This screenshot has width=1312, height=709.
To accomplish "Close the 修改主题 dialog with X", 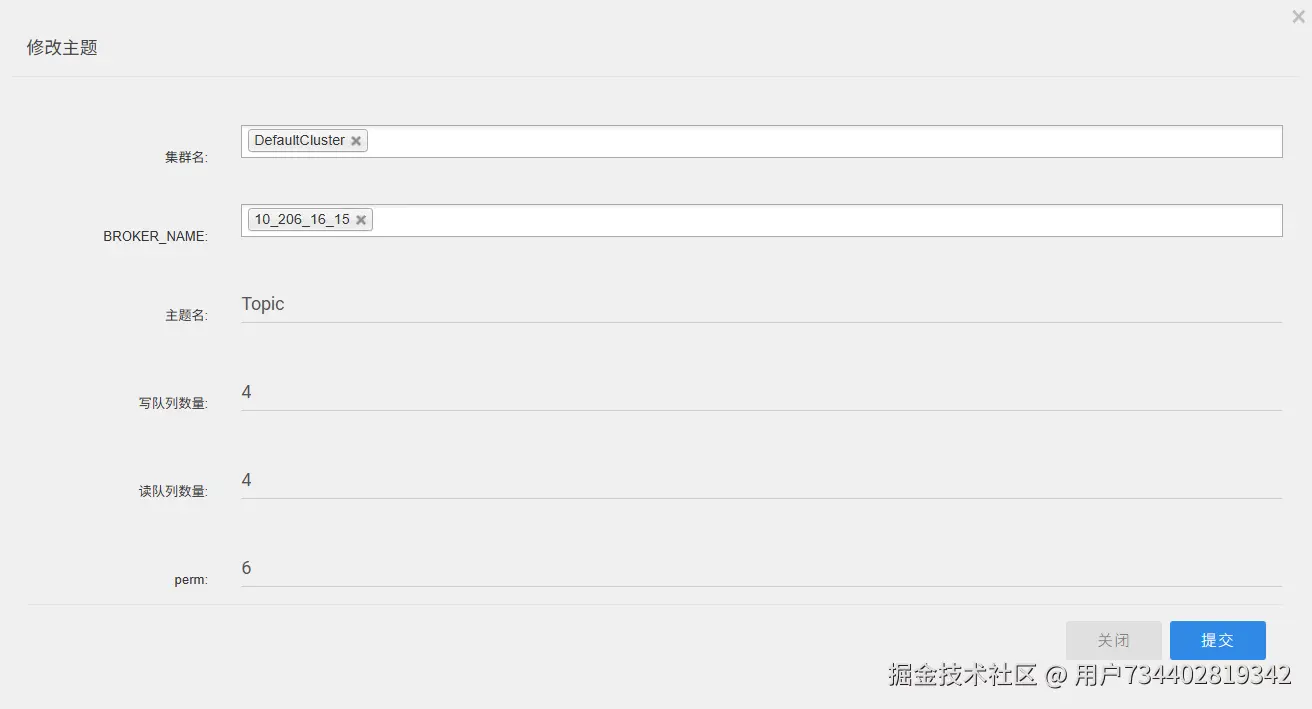I will pos(1298,16).
